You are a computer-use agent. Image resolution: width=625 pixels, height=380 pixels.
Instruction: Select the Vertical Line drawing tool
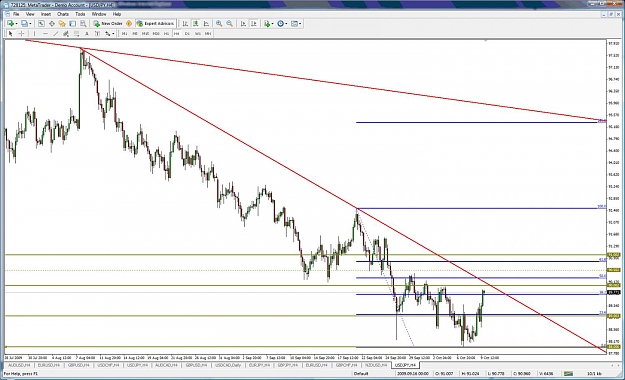35,33
